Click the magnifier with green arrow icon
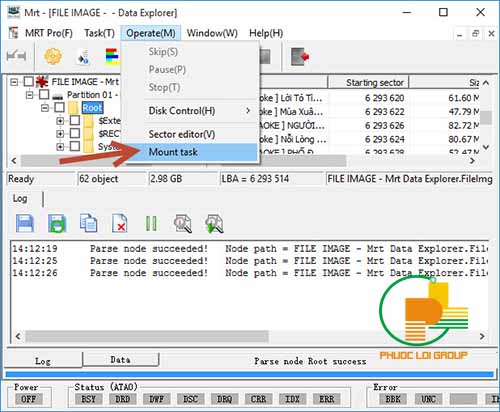This screenshot has height=412, width=500. tap(214, 223)
